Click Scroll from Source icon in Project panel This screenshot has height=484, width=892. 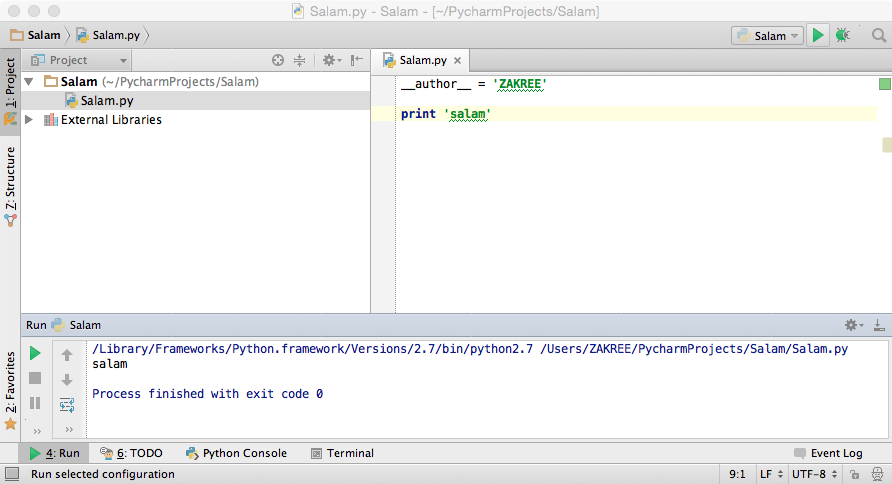tap(279, 61)
